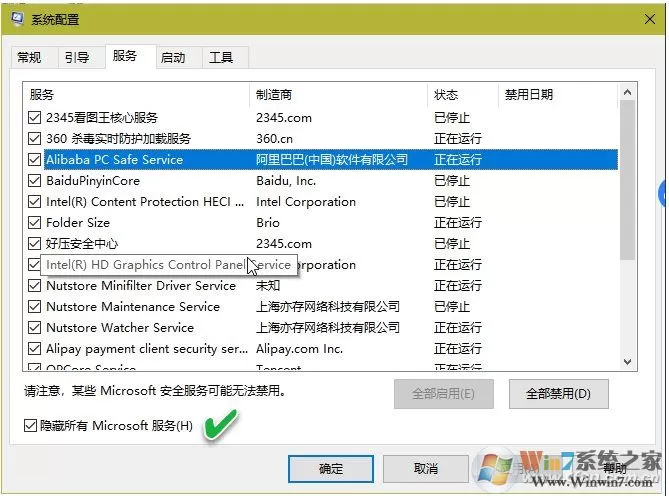Uncheck Alipay payment client security checkbox
The height and width of the screenshot is (496, 669).
(x=34, y=348)
